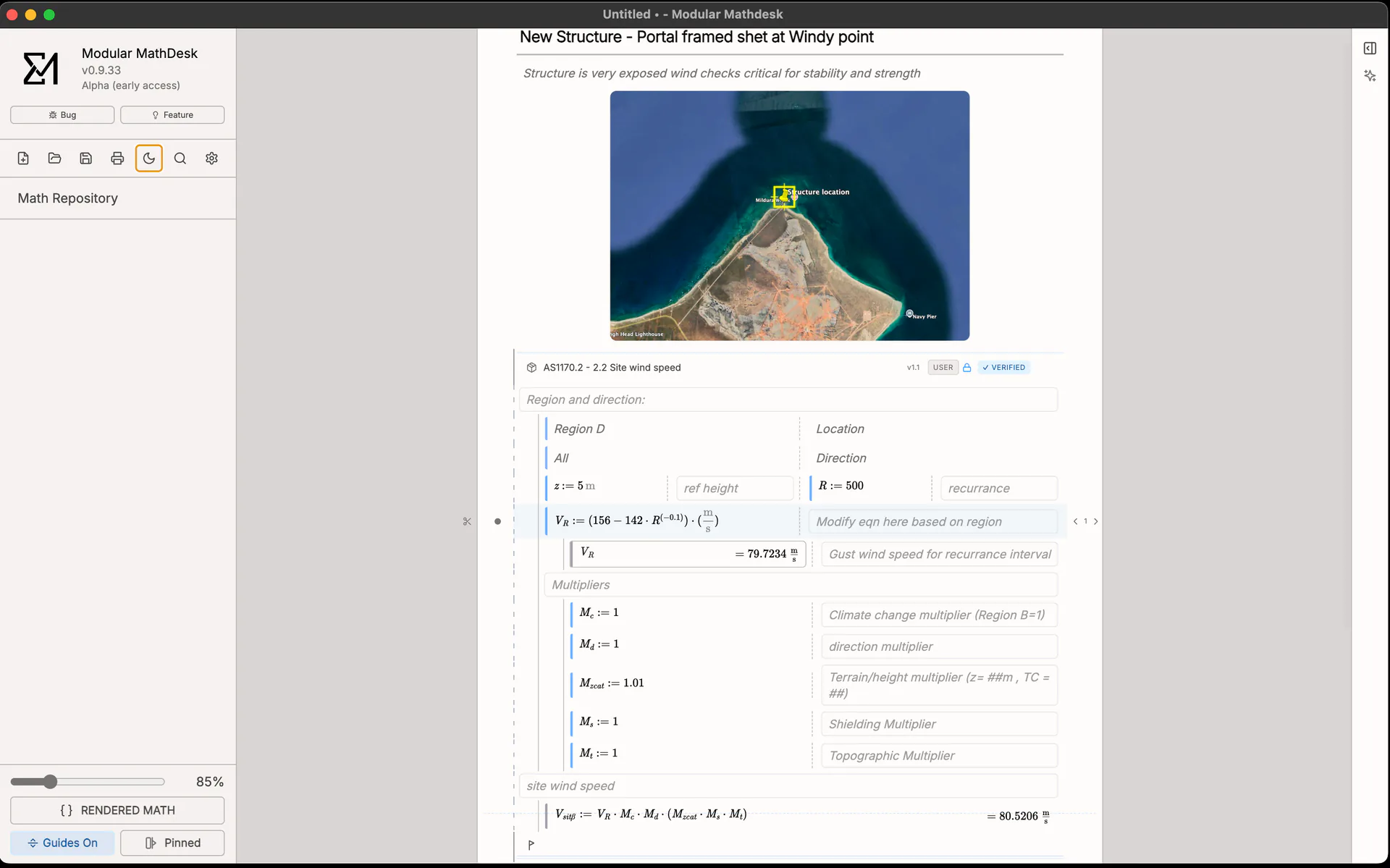Click Climate change multiplier comment
Viewport: 1390px width, 868px height.
pos(940,615)
